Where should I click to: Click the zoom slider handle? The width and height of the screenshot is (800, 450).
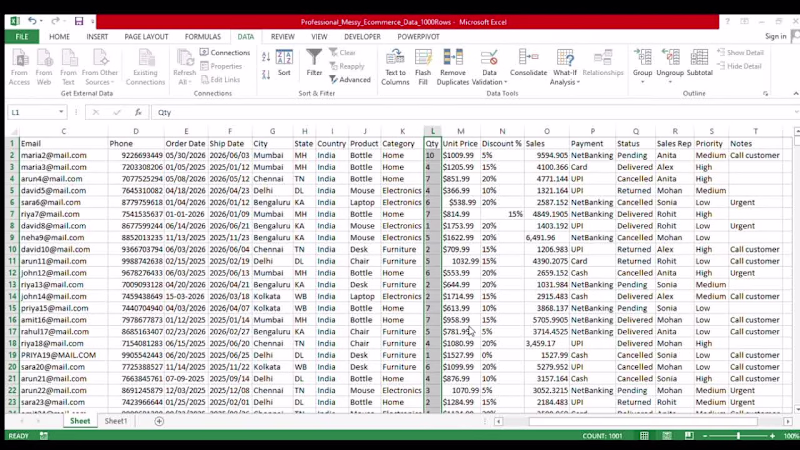coord(738,436)
